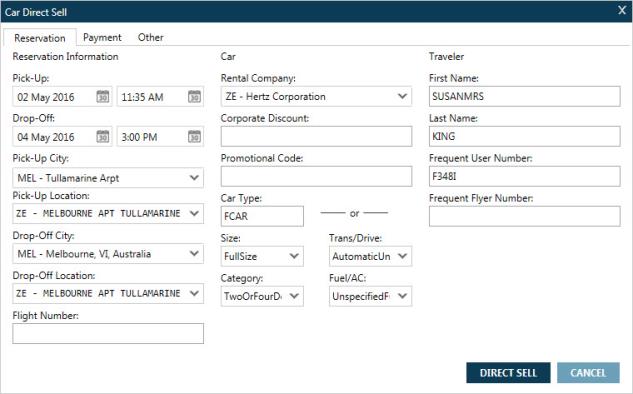Open the Pick-Up time picker icon
Viewport: 633px width, 394px height.
click(194, 96)
